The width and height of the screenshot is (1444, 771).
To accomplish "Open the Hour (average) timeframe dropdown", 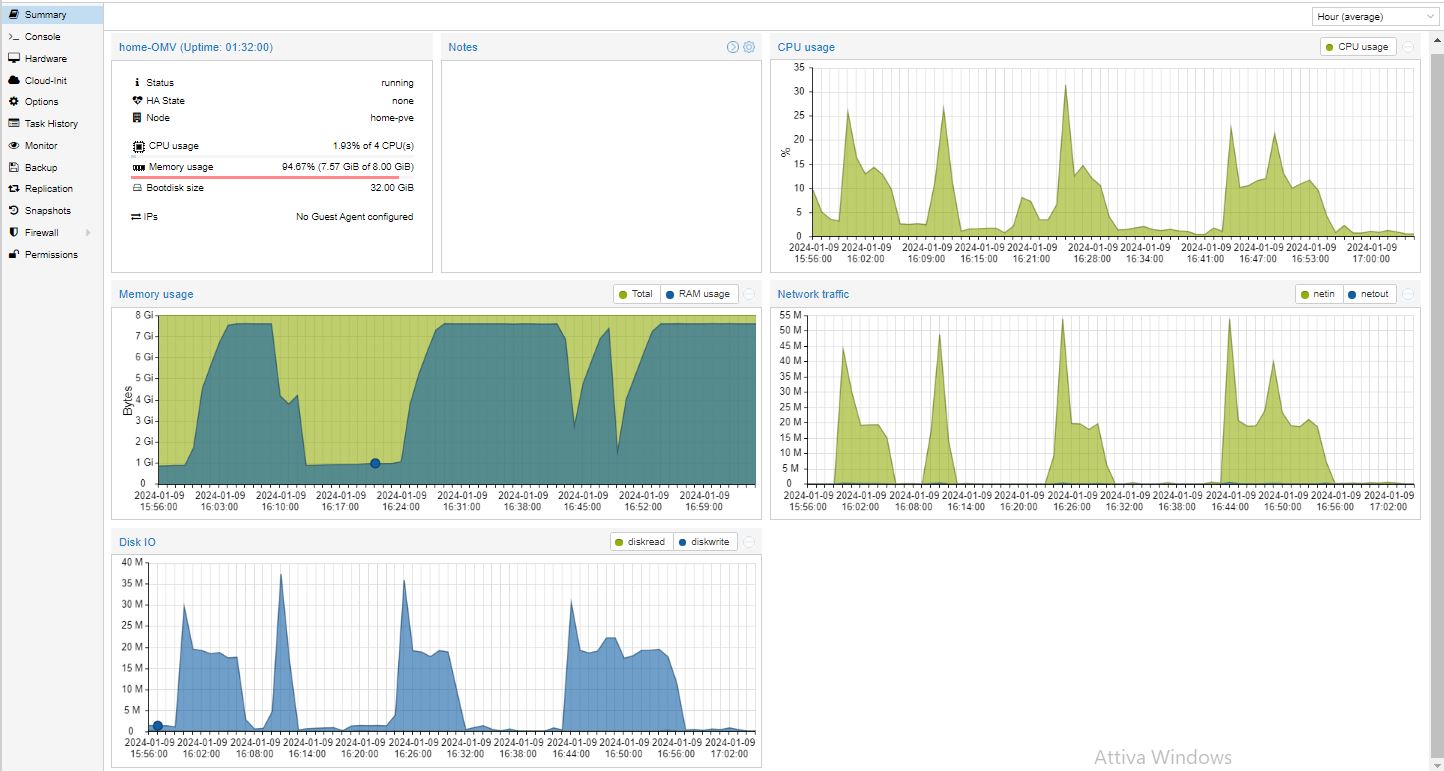I will [x=1375, y=17].
